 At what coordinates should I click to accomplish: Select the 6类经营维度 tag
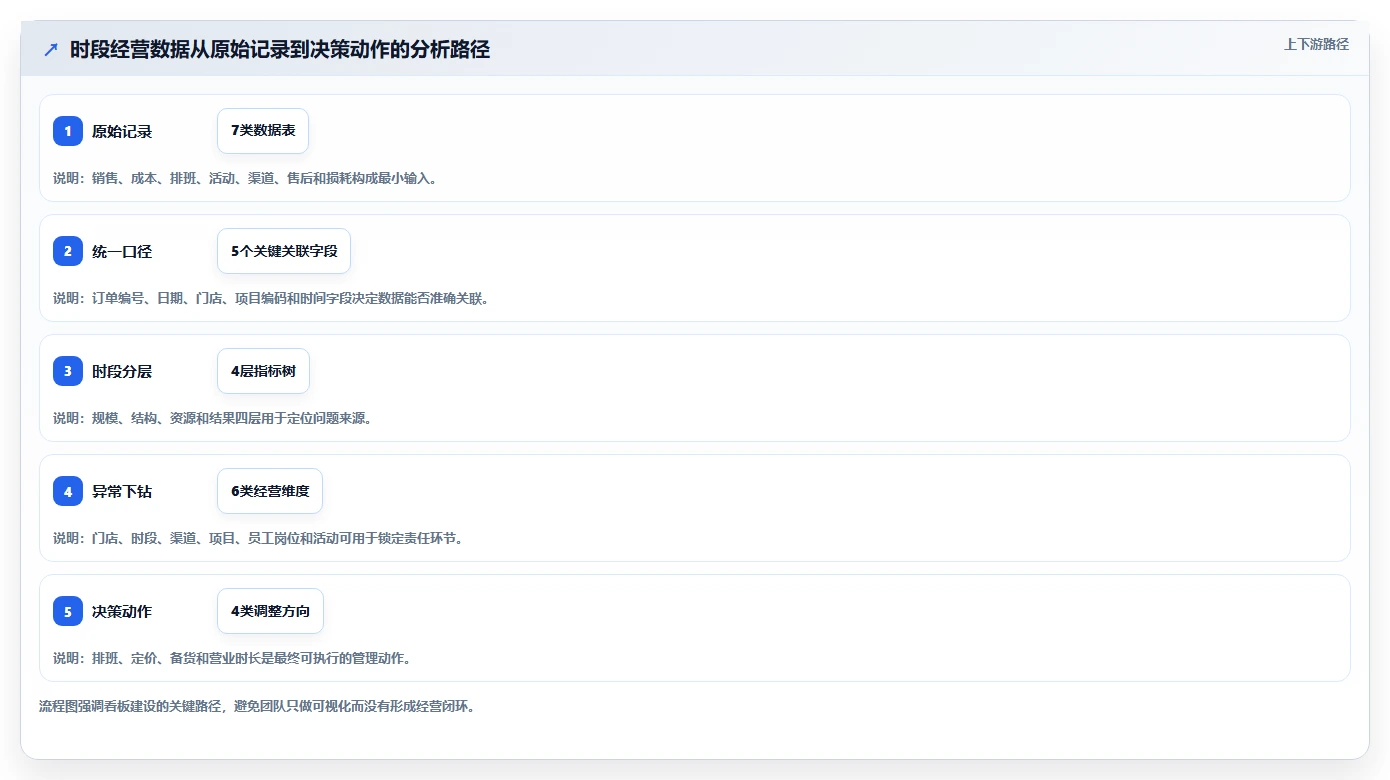coord(270,491)
